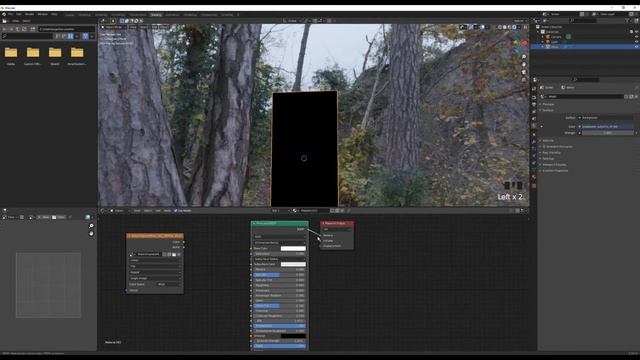Open Object properties tab icon
This screenshot has width=640, height=360.
click(534, 134)
